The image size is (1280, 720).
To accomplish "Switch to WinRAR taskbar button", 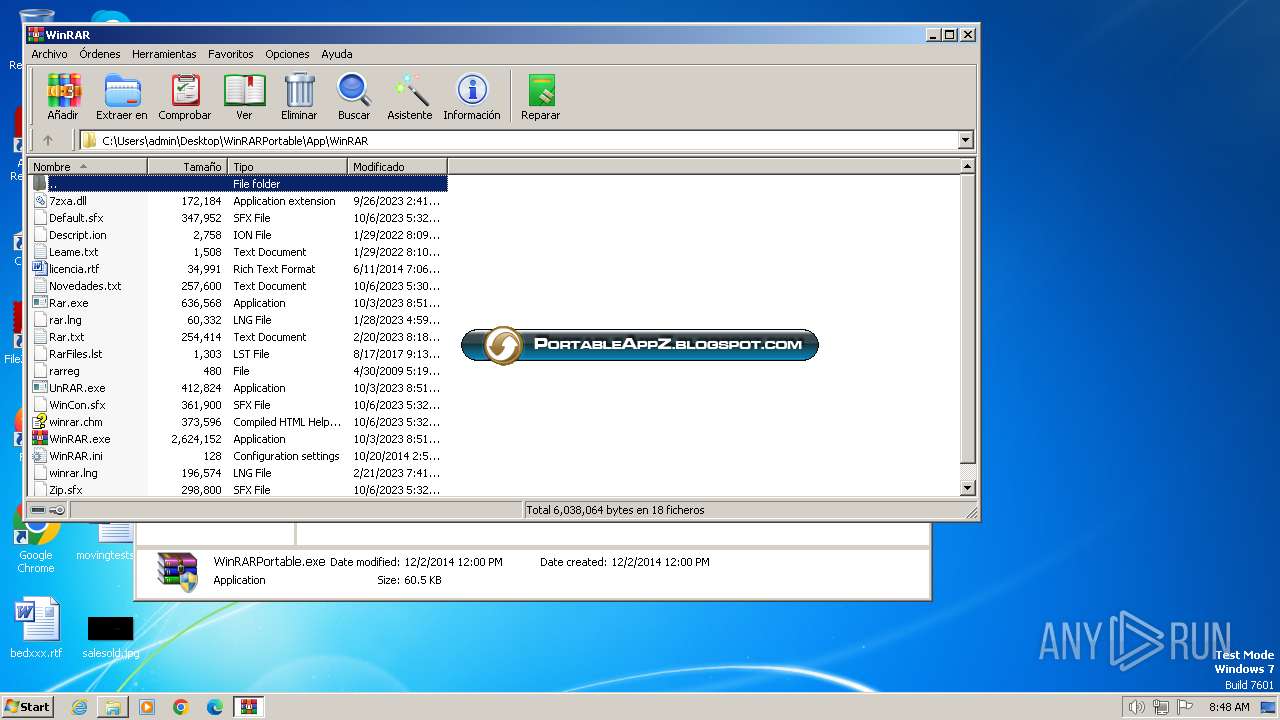I will coord(249,707).
